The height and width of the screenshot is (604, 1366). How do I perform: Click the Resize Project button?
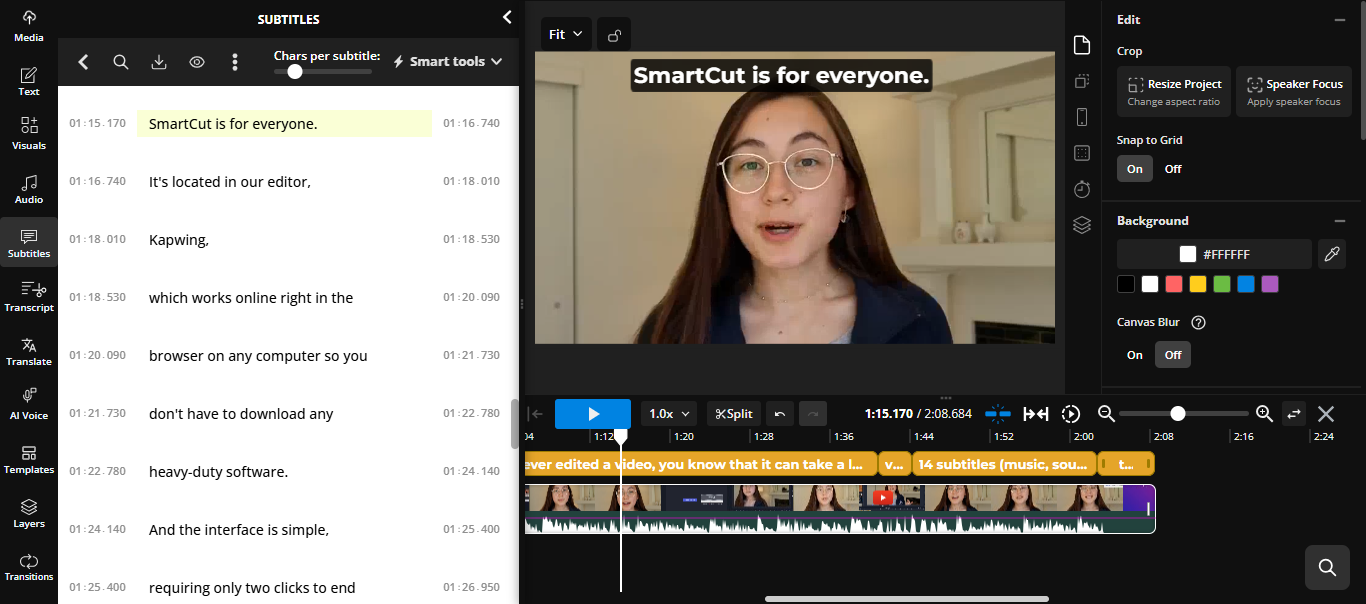1173,92
